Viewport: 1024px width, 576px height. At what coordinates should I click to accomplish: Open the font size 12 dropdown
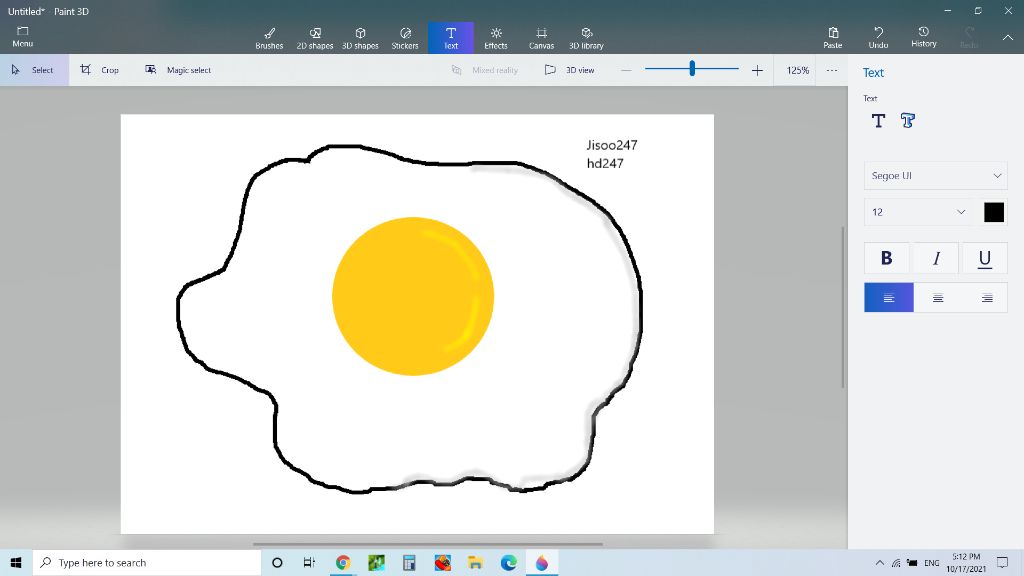pyautogui.click(x=918, y=212)
